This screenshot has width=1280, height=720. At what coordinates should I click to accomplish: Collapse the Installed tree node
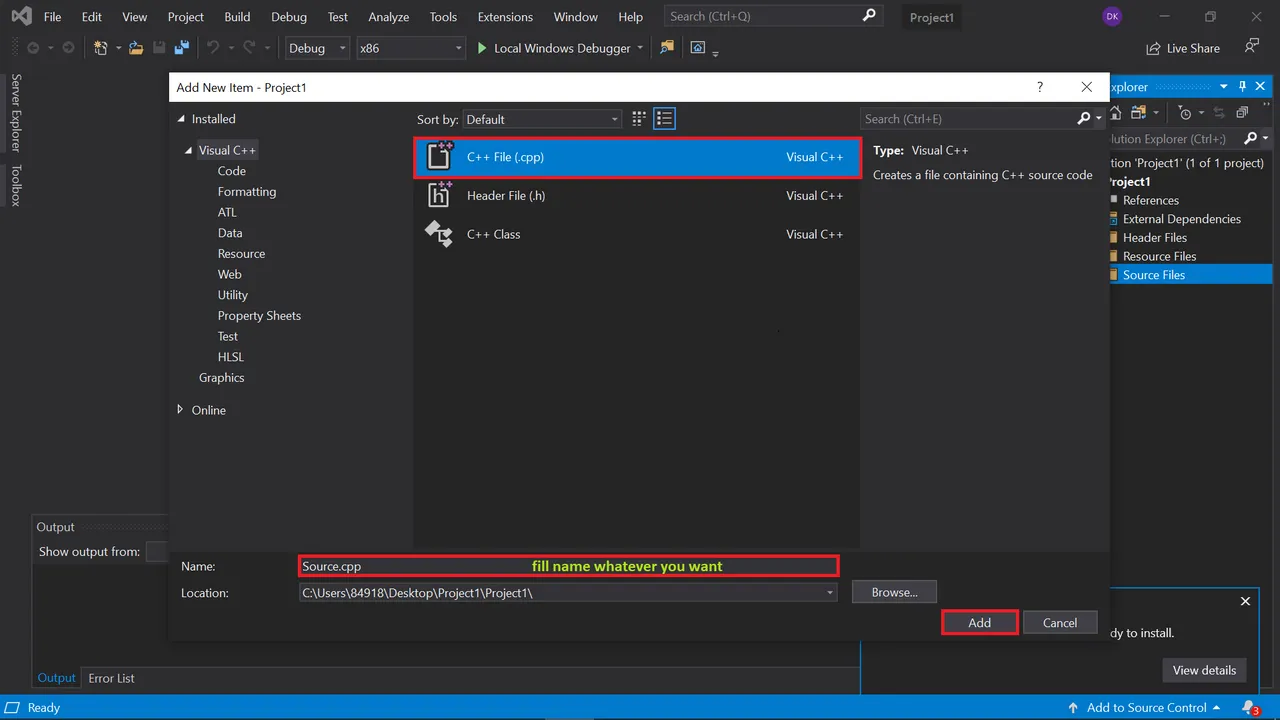(x=181, y=119)
